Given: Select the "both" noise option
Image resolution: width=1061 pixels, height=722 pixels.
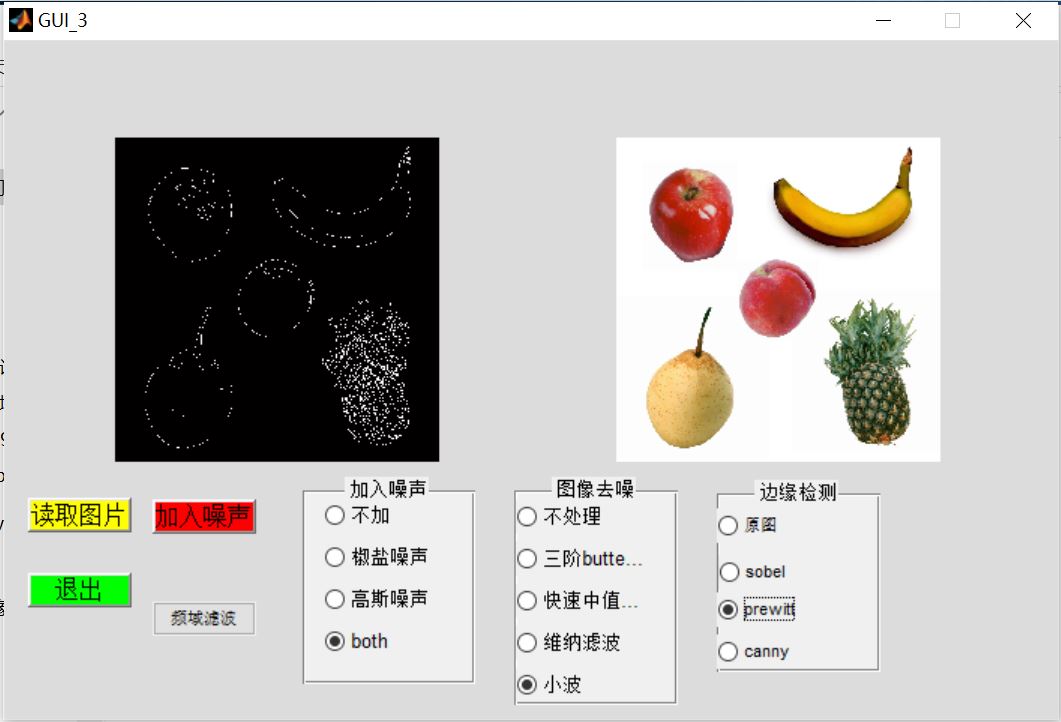Looking at the screenshot, I should [x=334, y=641].
